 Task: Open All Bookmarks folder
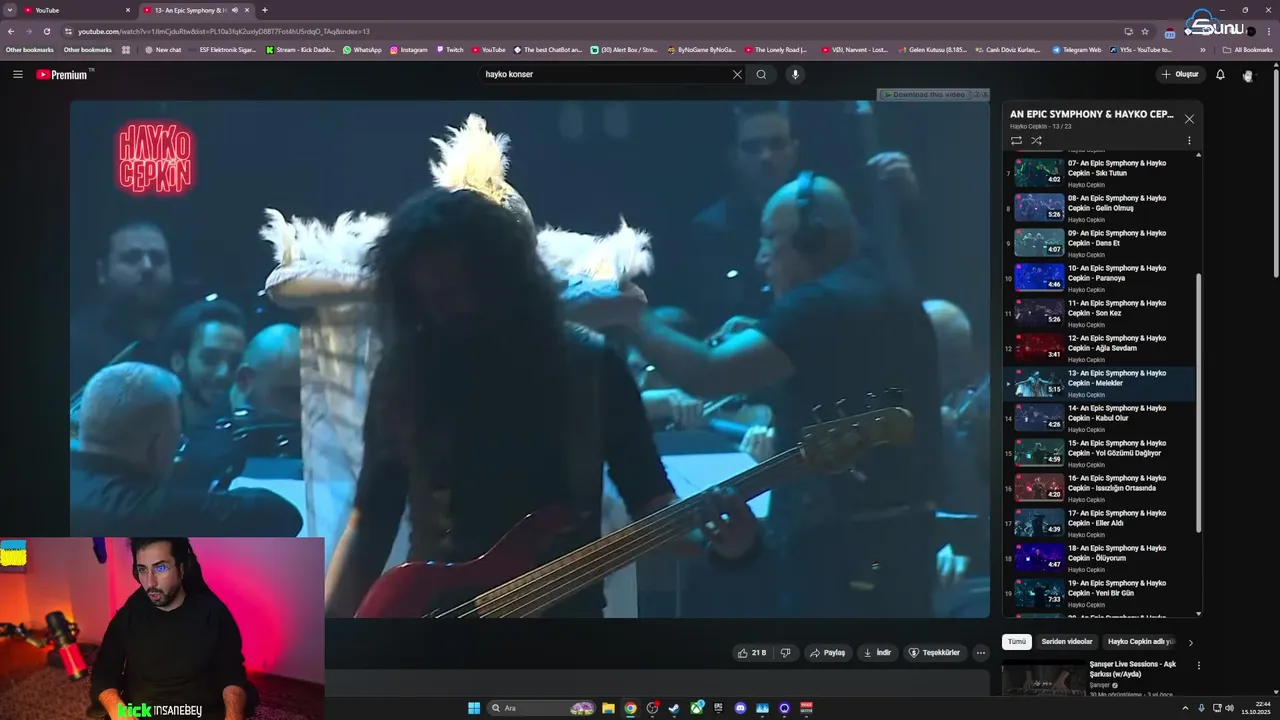pos(1247,49)
